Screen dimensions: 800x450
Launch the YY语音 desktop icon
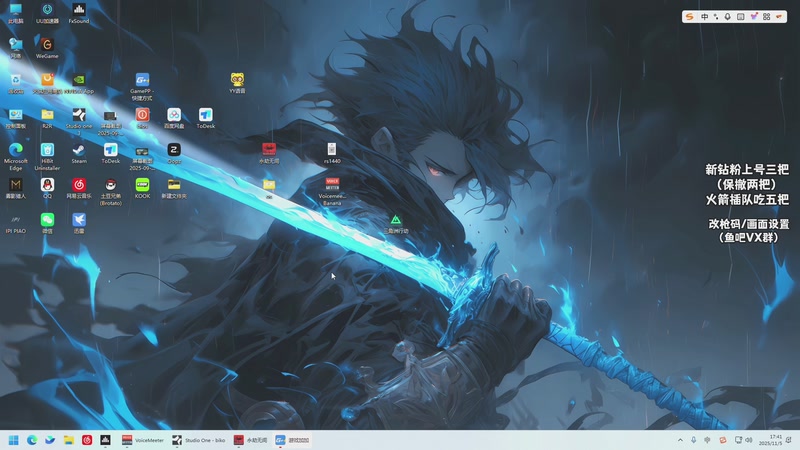pyautogui.click(x=237, y=83)
